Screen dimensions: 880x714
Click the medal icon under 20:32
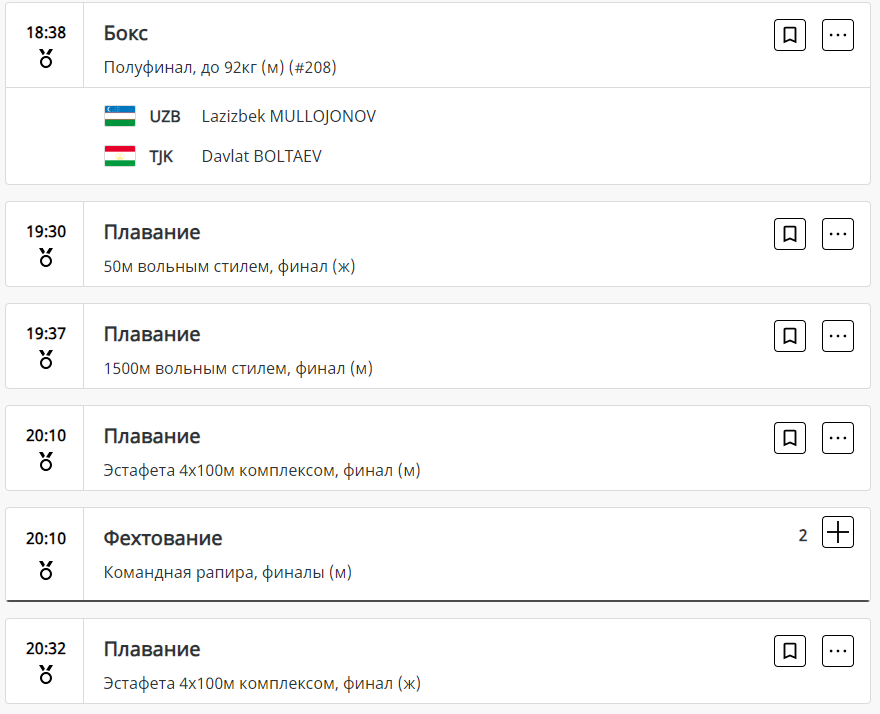[x=46, y=675]
